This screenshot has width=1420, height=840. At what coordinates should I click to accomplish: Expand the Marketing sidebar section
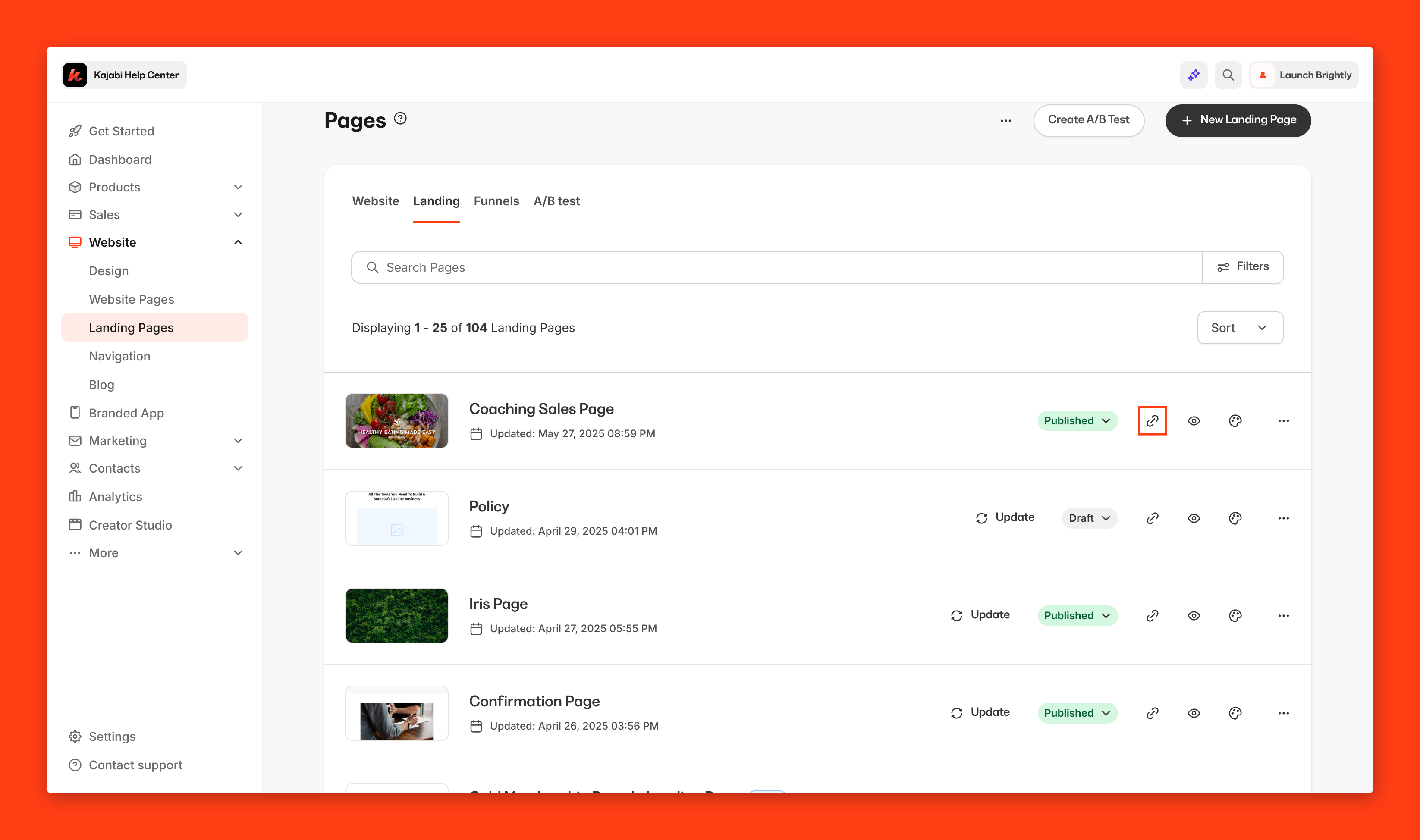point(238,440)
